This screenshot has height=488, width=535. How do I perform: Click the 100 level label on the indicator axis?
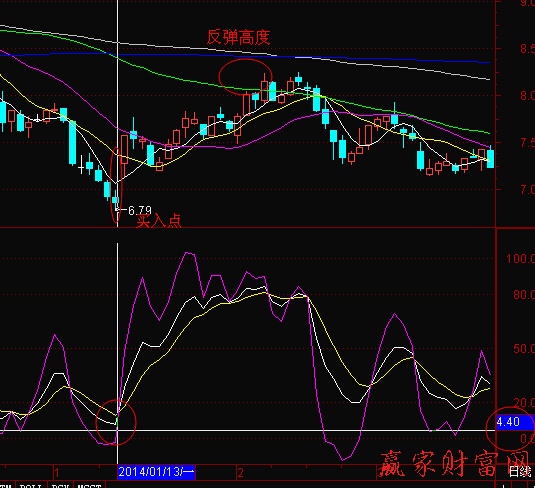[520, 258]
